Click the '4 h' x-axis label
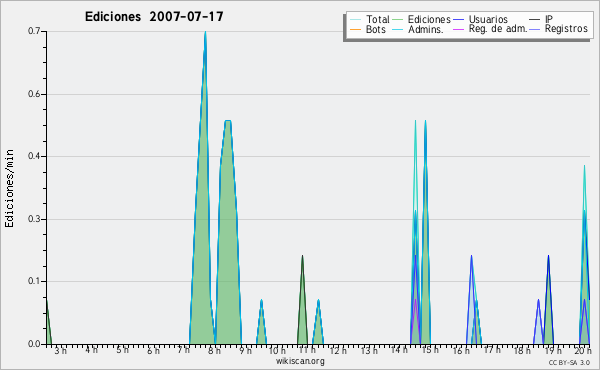Image resolution: width=600 pixels, height=370 pixels. pos(91,350)
